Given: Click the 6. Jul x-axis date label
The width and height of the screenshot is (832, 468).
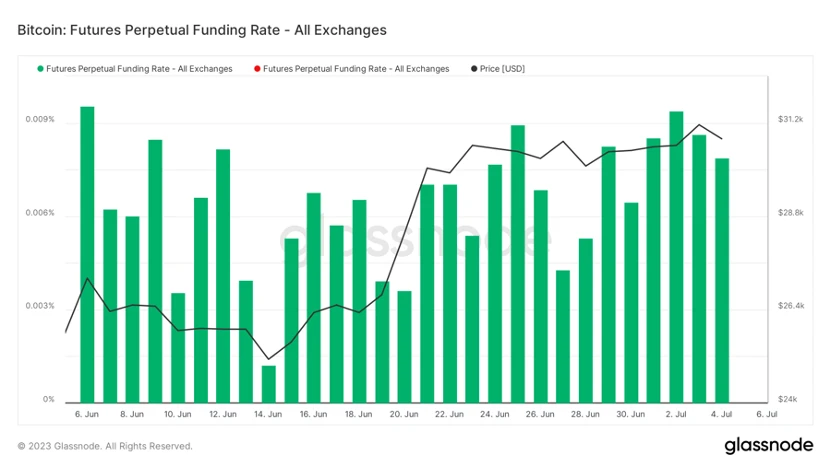Looking at the screenshot, I should pos(767,413).
